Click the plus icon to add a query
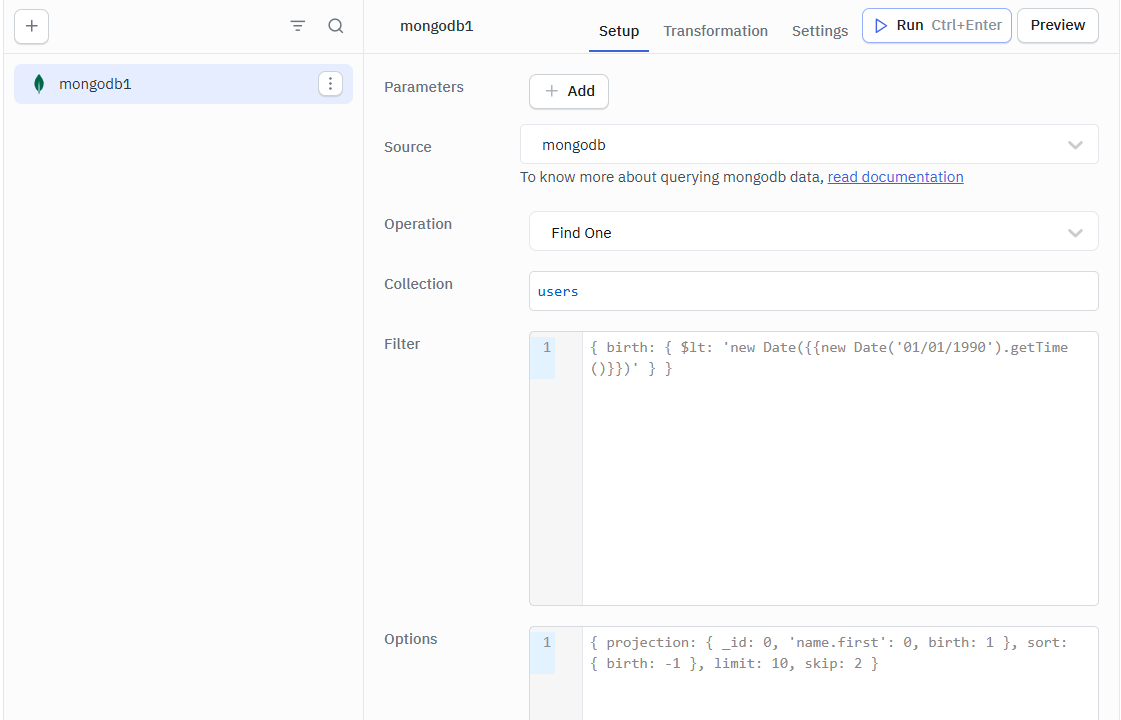Image resolution: width=1121 pixels, height=720 pixels. (31, 26)
